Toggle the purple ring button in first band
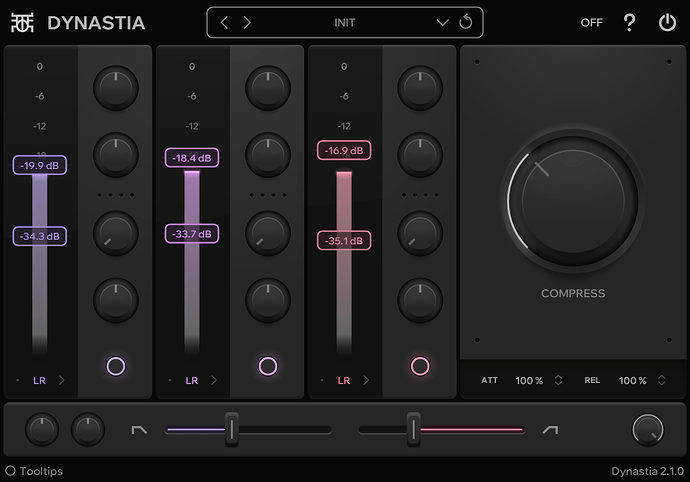The height and width of the screenshot is (482, 690). pos(116,366)
